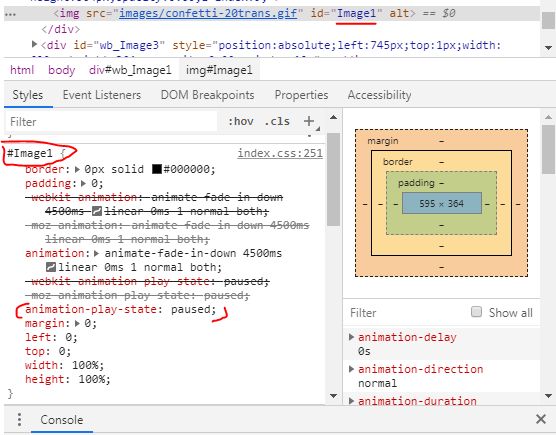The width and height of the screenshot is (556, 435).
Task: Open the ellipsis actions for selected DOM node
Action: click(10, 15)
